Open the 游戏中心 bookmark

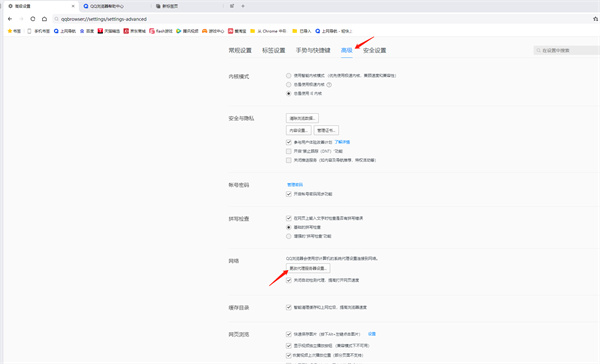point(213,31)
